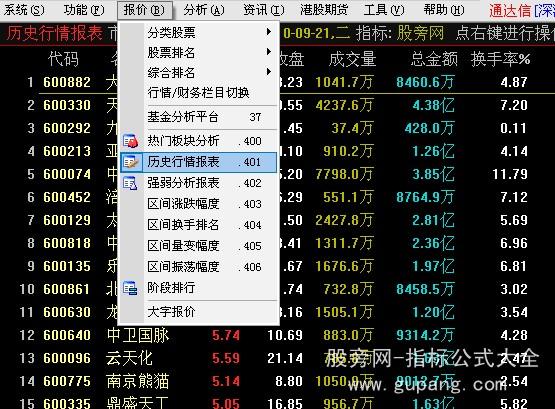Click total amount 8460.6万
The image size is (555, 409).
(x=425, y=82)
